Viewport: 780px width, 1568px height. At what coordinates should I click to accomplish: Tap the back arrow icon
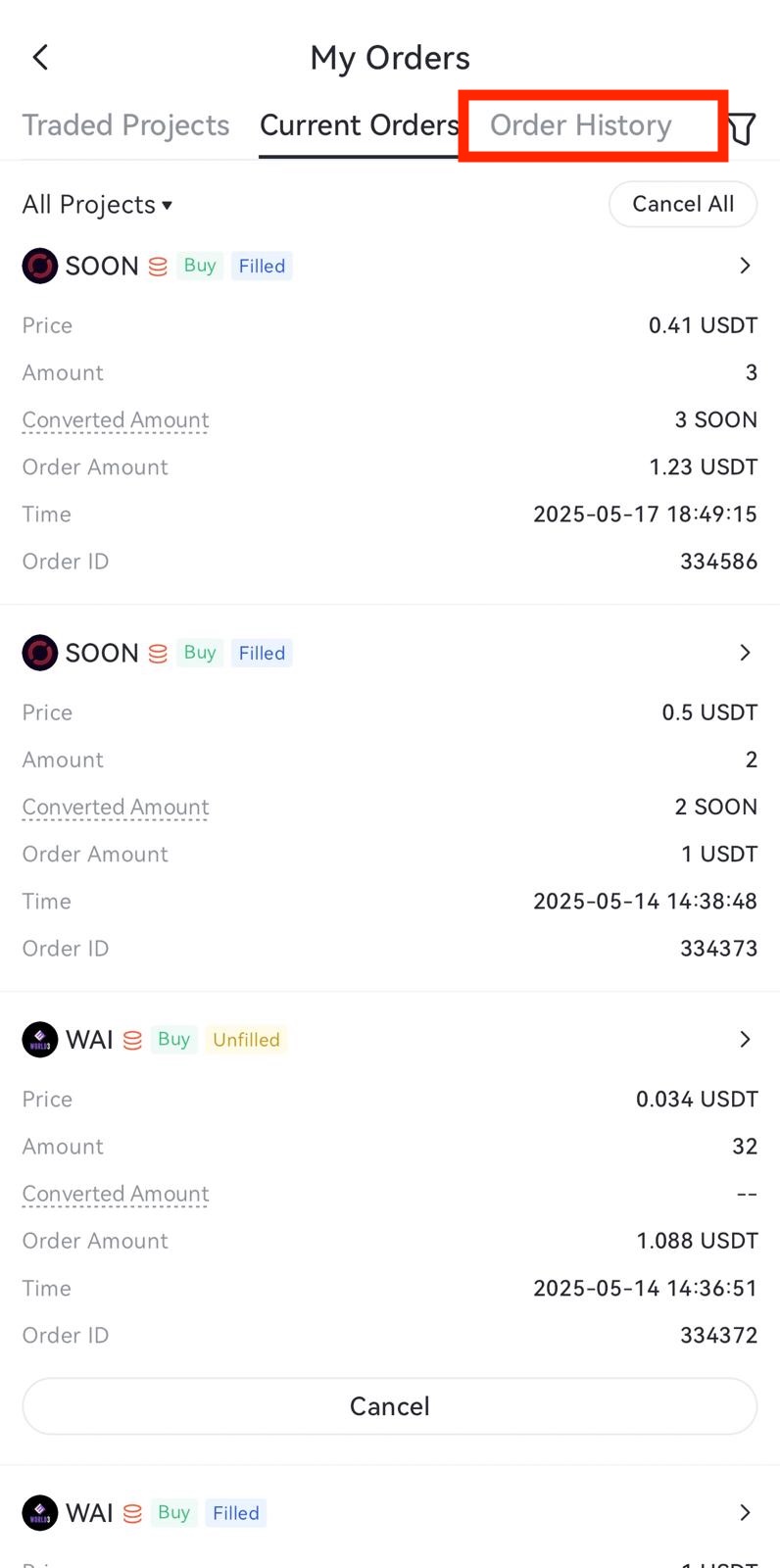(40, 58)
